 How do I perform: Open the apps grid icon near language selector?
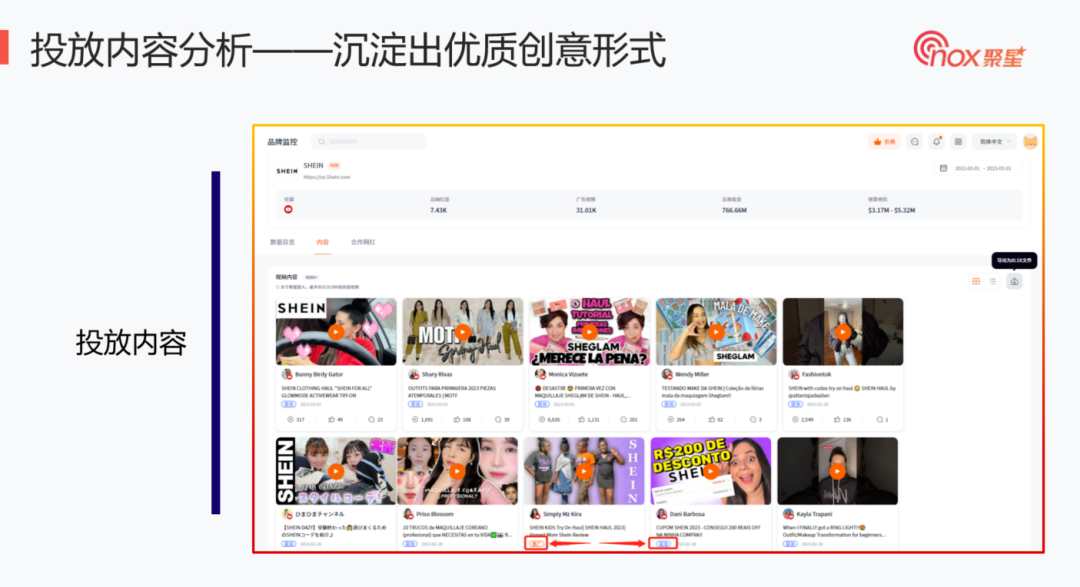(x=958, y=142)
